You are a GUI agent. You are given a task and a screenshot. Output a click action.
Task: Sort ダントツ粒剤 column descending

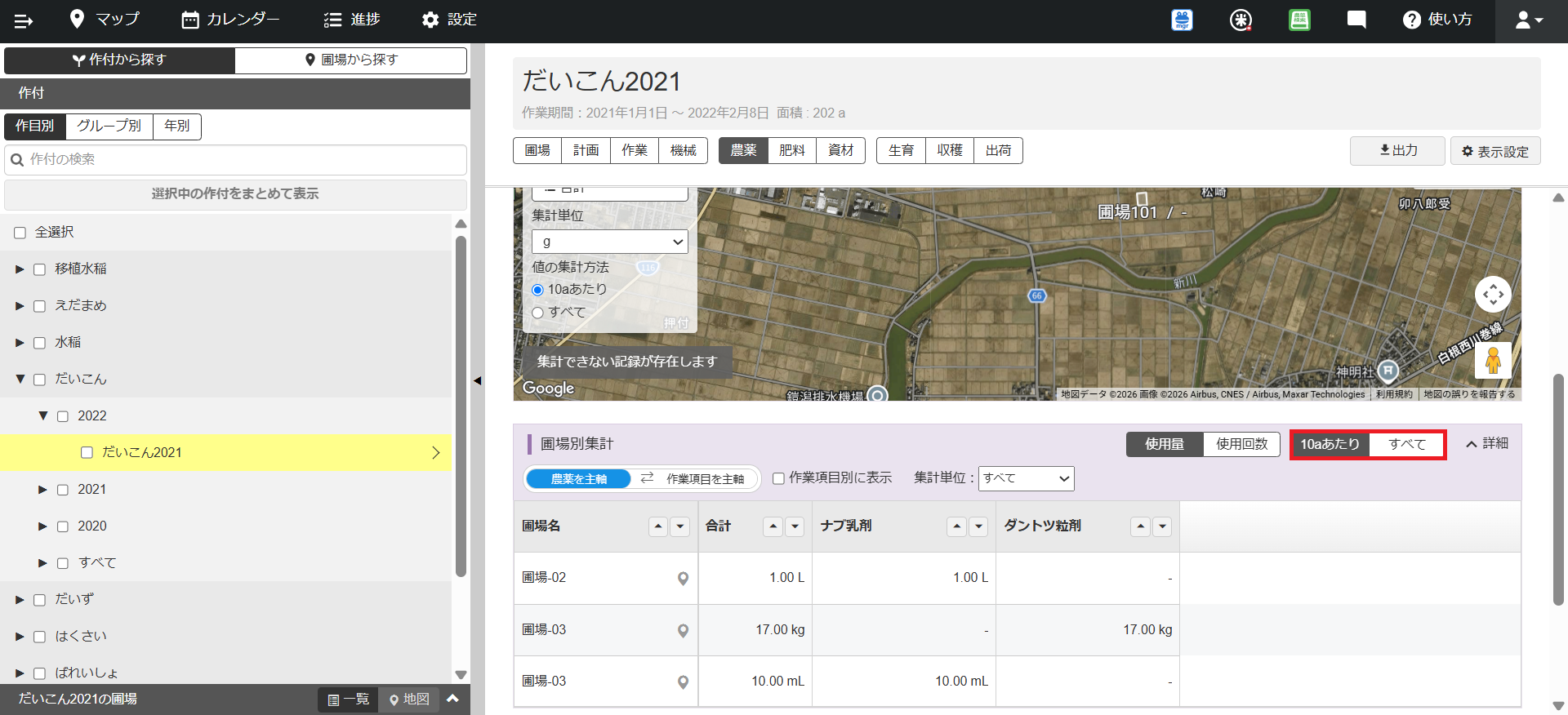tap(1162, 526)
